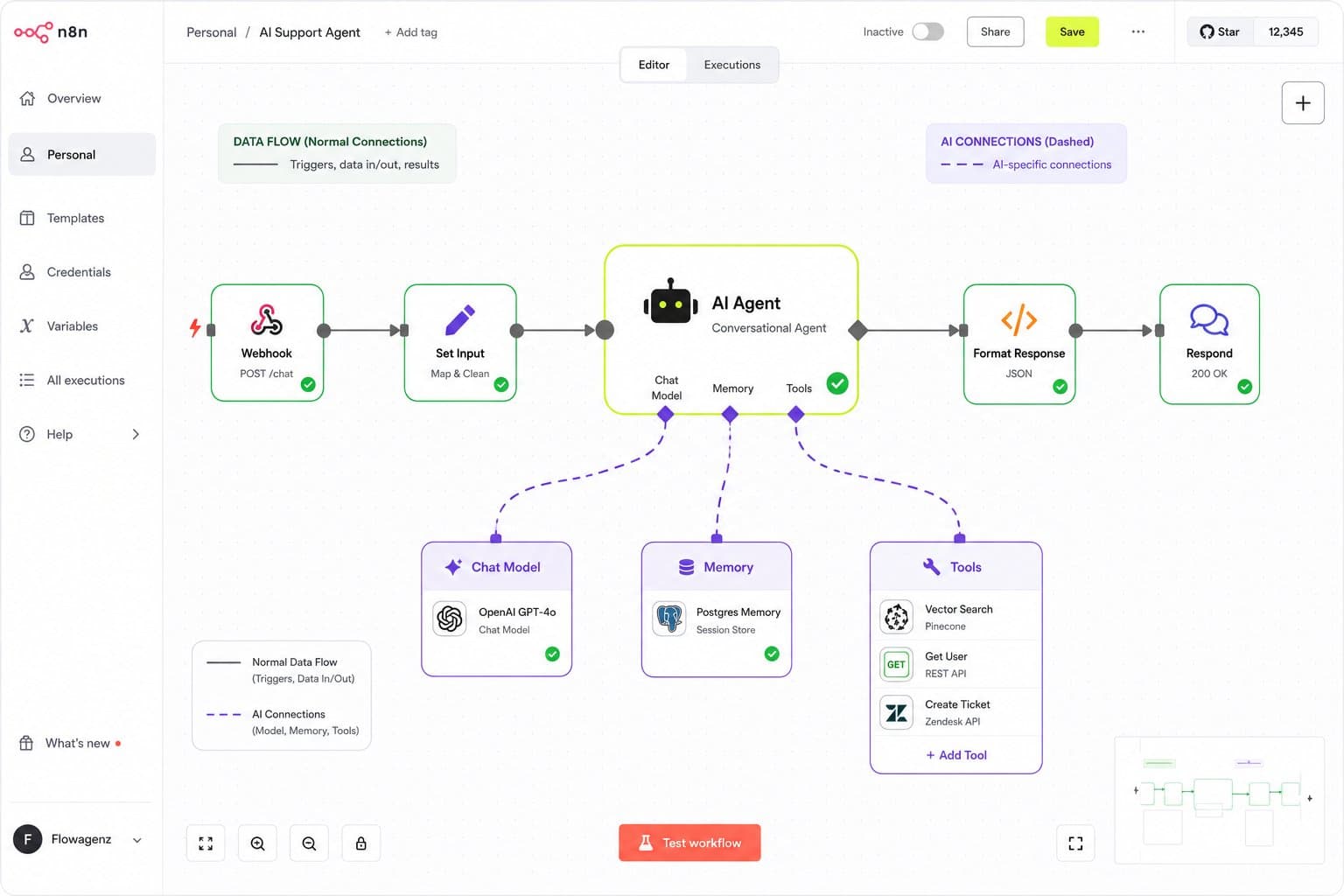Click Add tag next to workflow name

(411, 32)
